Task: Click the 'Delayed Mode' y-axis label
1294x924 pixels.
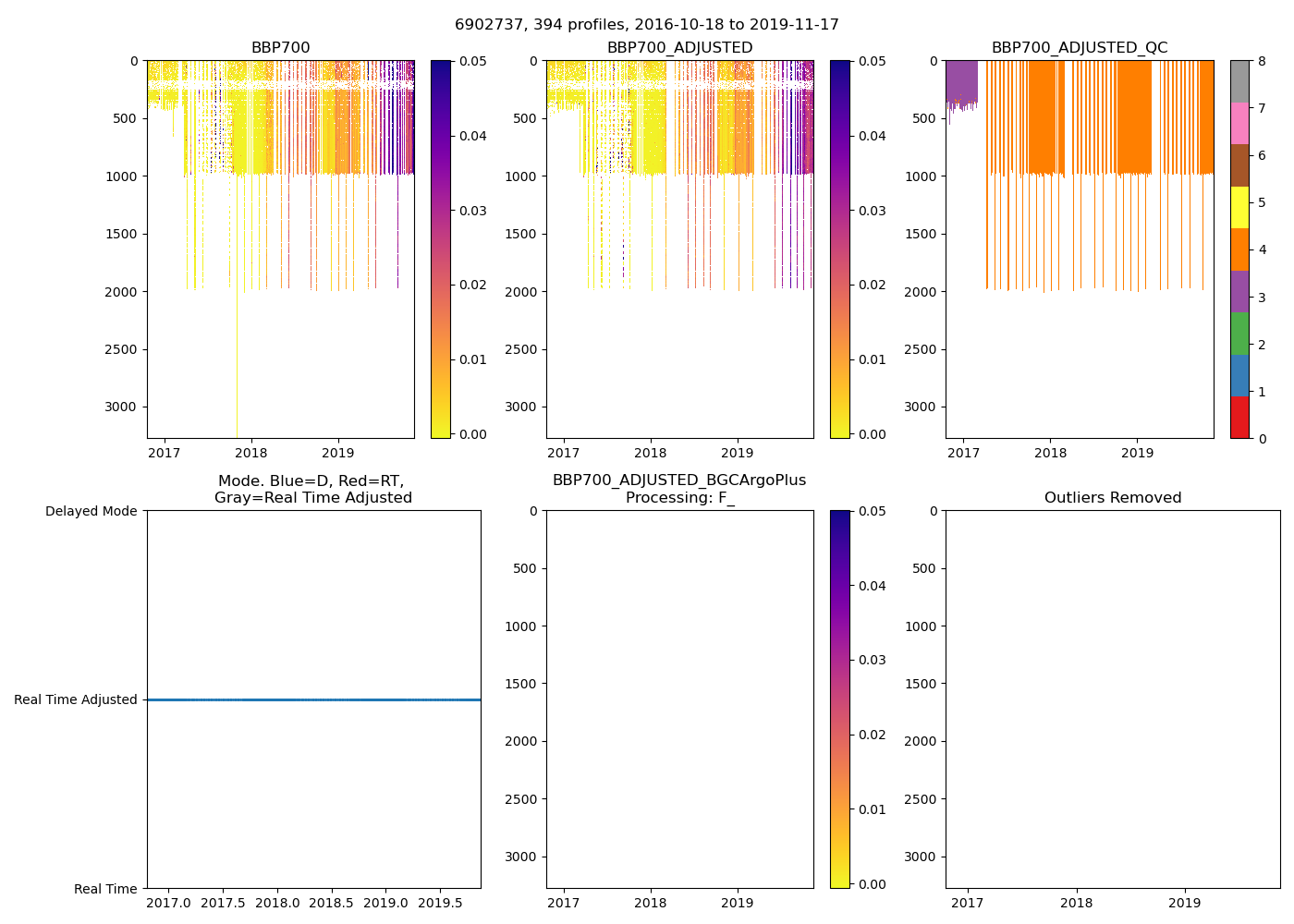Action: coord(91,511)
